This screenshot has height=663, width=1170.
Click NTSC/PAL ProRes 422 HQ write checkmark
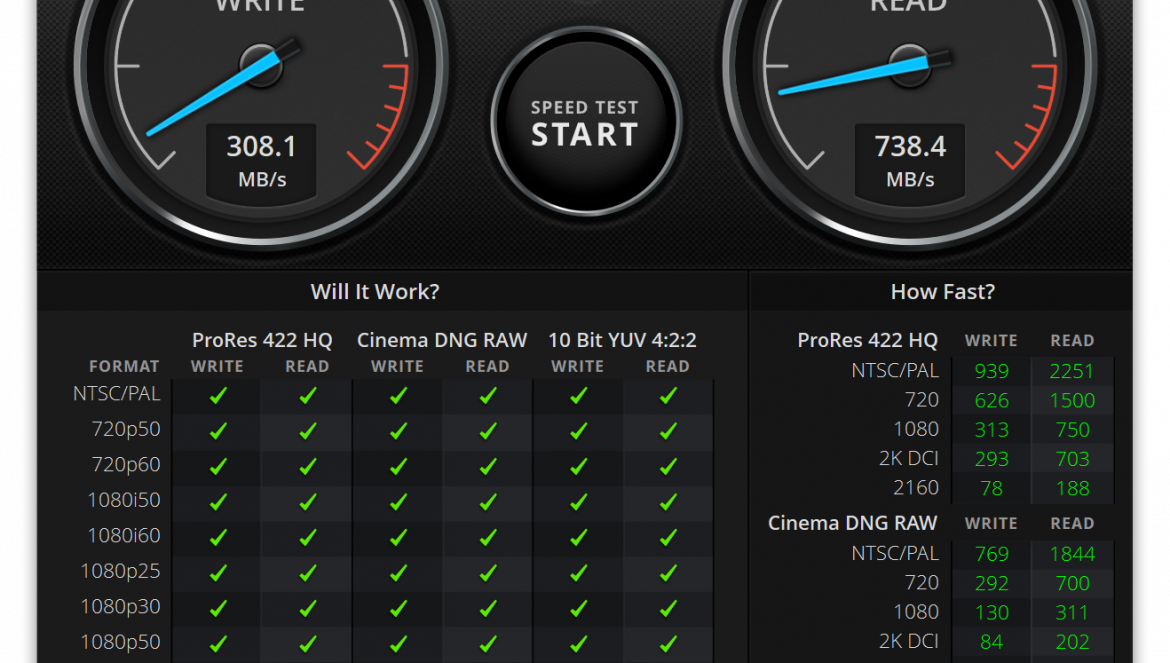pyautogui.click(x=218, y=396)
